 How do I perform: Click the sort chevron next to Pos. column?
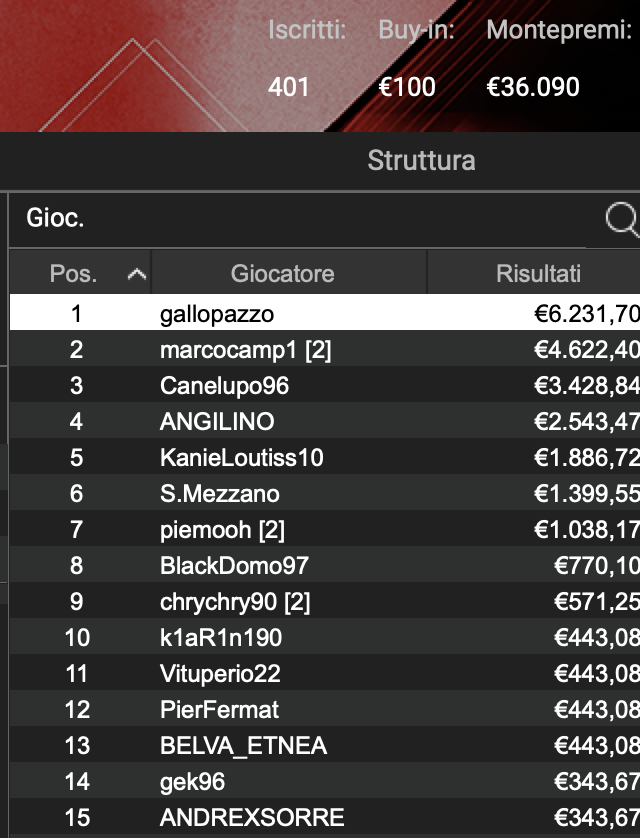(x=134, y=273)
